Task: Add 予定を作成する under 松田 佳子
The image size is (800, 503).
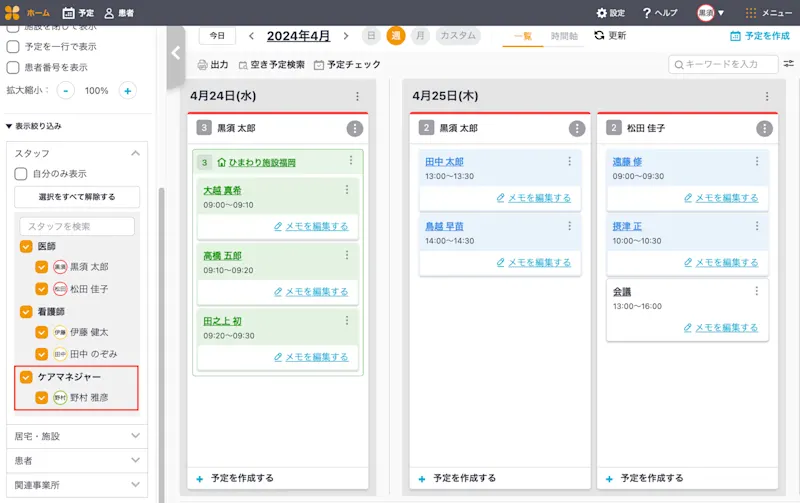Action: click(644, 479)
